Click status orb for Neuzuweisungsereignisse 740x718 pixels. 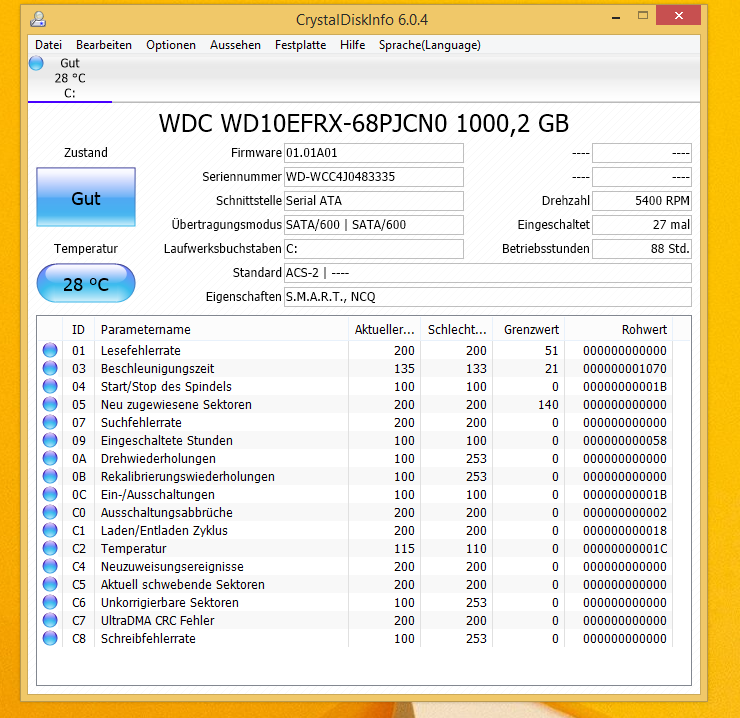pos(50,566)
